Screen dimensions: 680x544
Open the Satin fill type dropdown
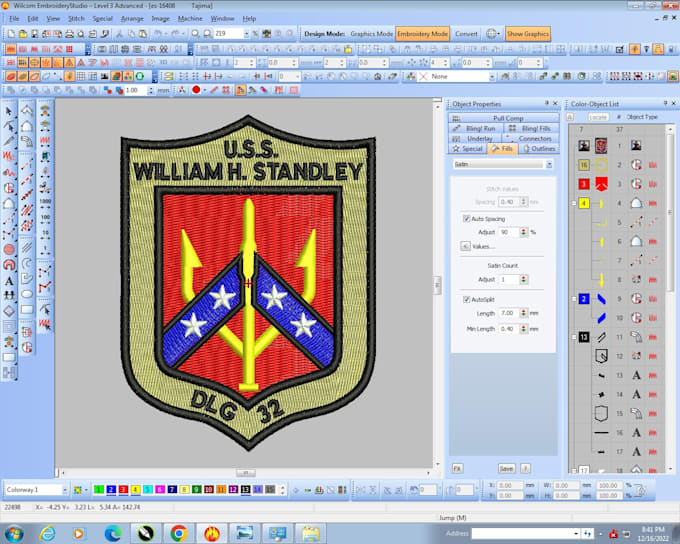point(549,164)
